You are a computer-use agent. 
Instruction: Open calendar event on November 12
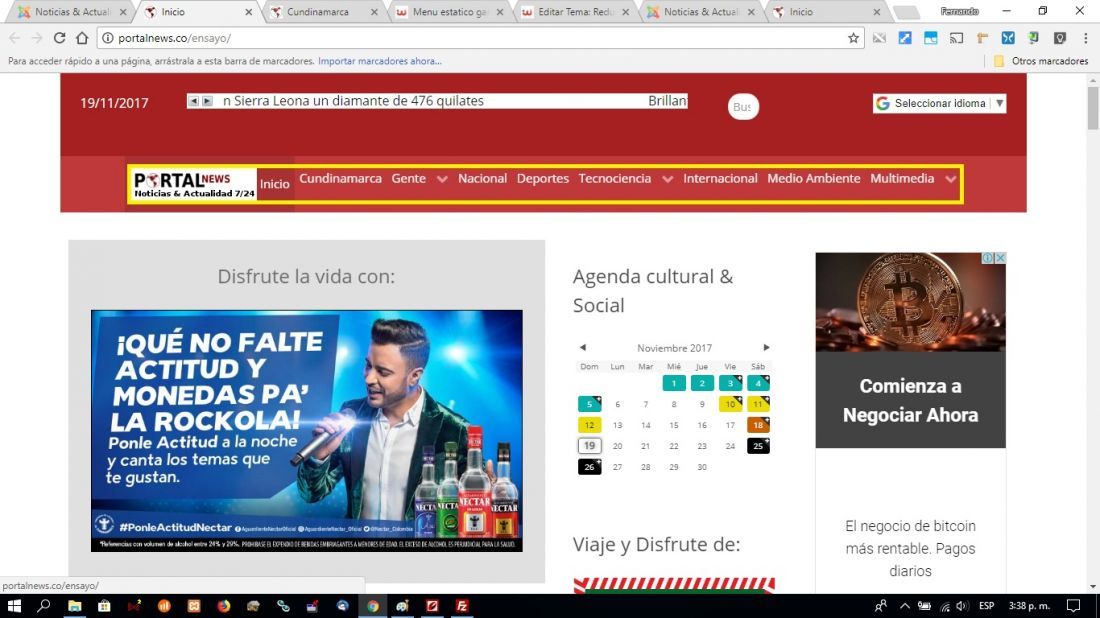click(x=589, y=425)
